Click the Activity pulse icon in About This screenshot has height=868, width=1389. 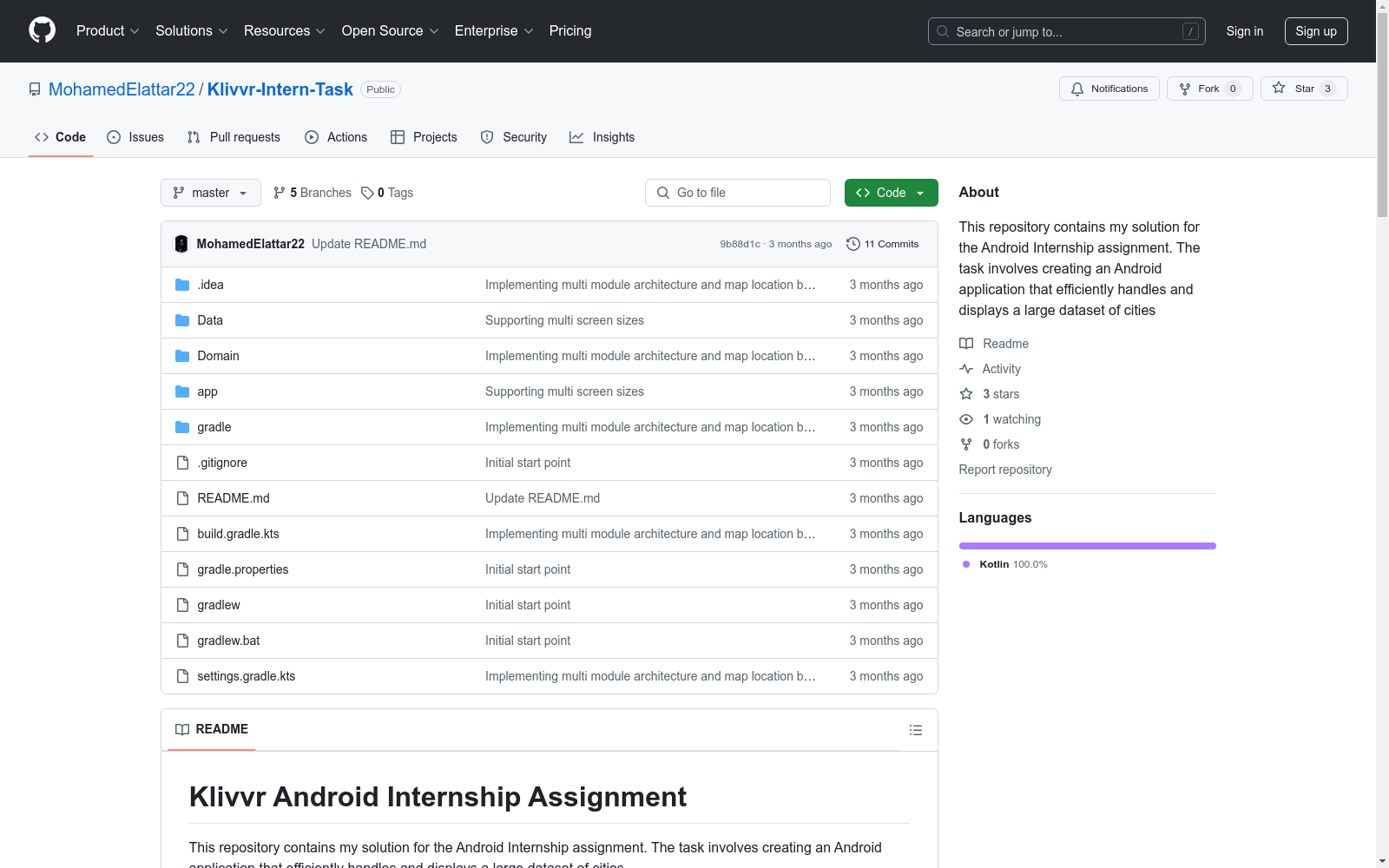966,369
